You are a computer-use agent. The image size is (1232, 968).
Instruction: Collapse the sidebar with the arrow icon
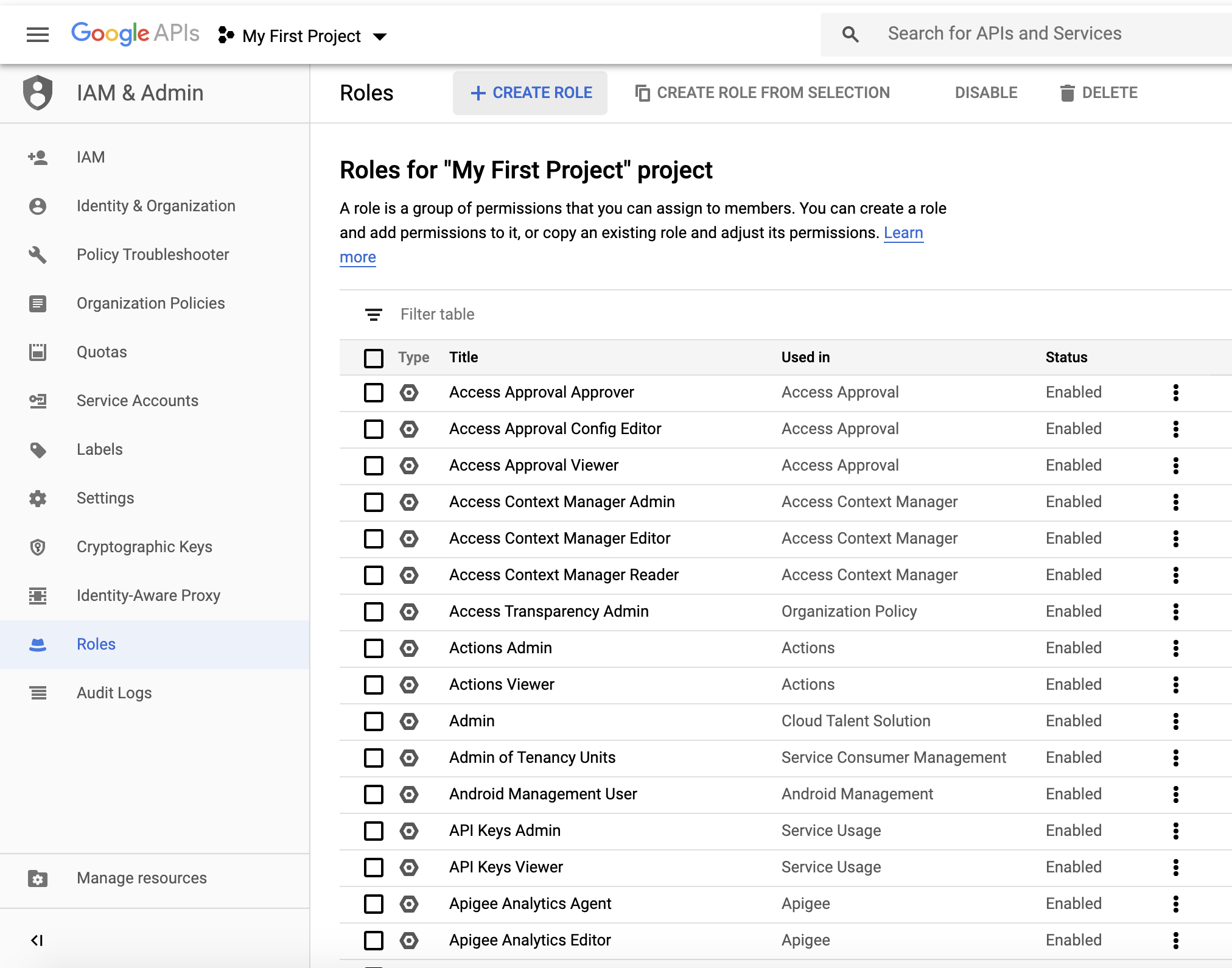point(37,941)
